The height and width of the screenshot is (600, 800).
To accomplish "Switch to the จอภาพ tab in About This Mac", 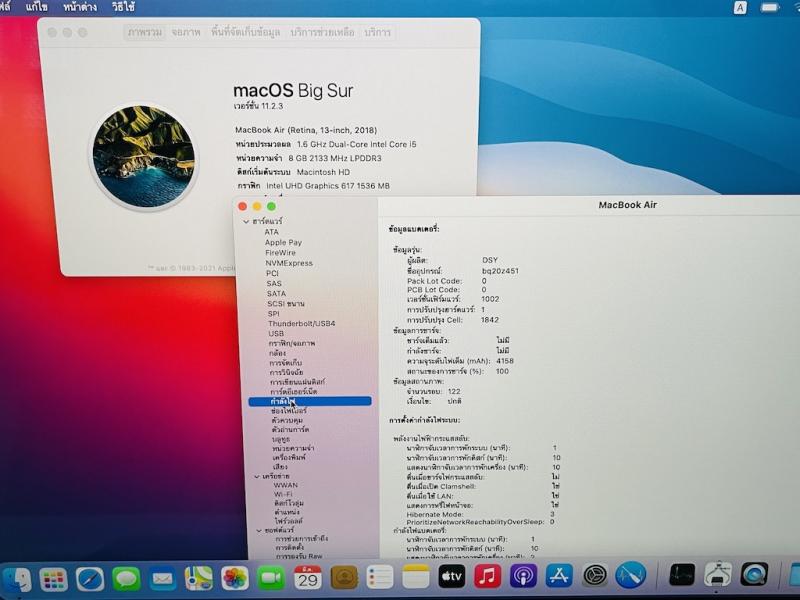I will (186, 32).
